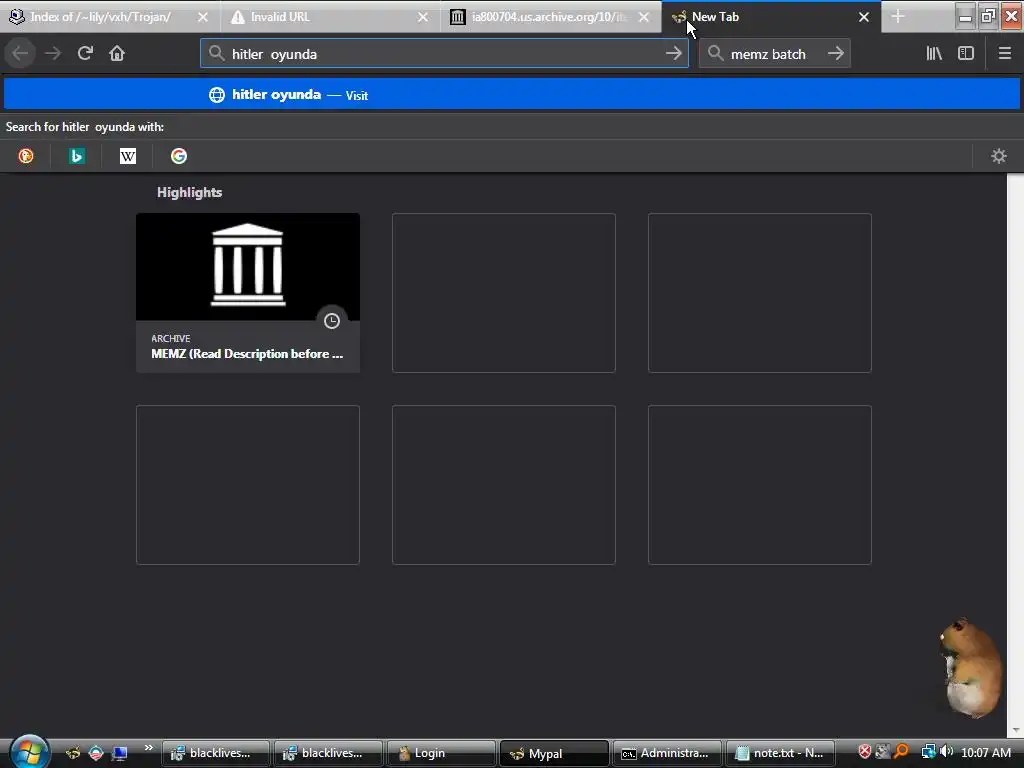The image size is (1024, 768).
Task: Open second blacklives taskbar window
Action: (328, 753)
